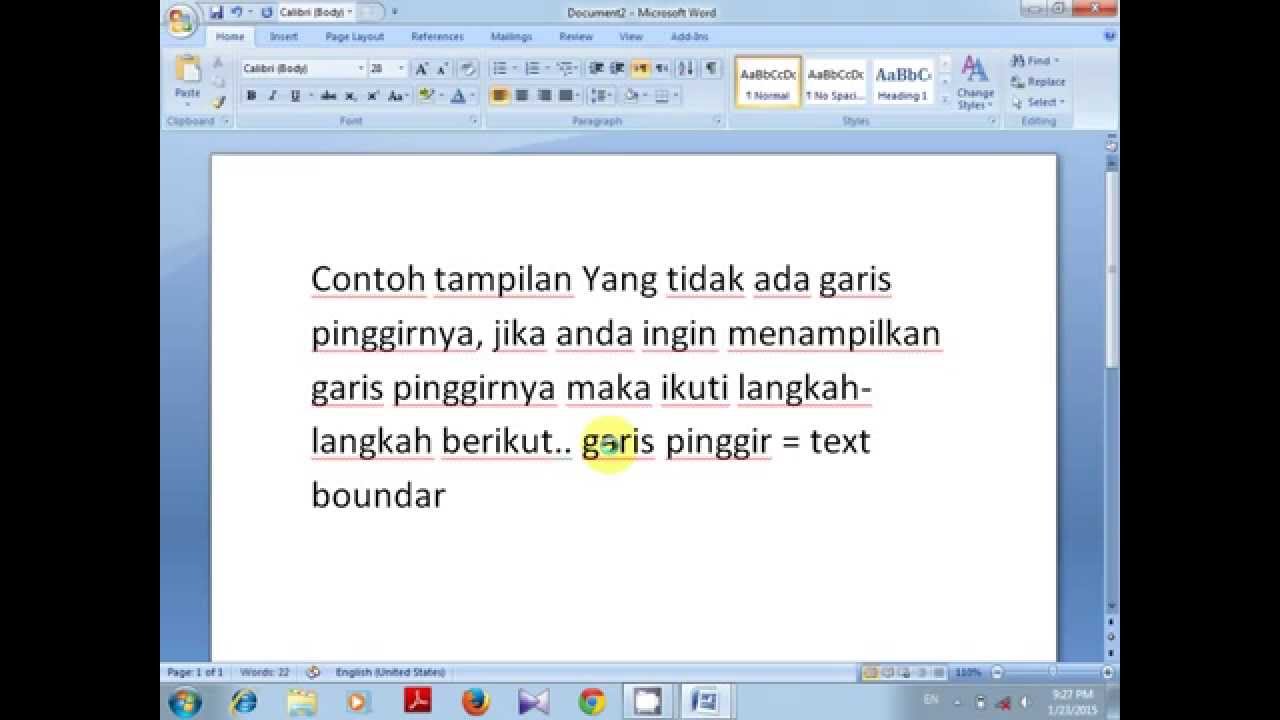Click the vertical scrollbar thumb
The image size is (1280, 720).
point(1111,270)
